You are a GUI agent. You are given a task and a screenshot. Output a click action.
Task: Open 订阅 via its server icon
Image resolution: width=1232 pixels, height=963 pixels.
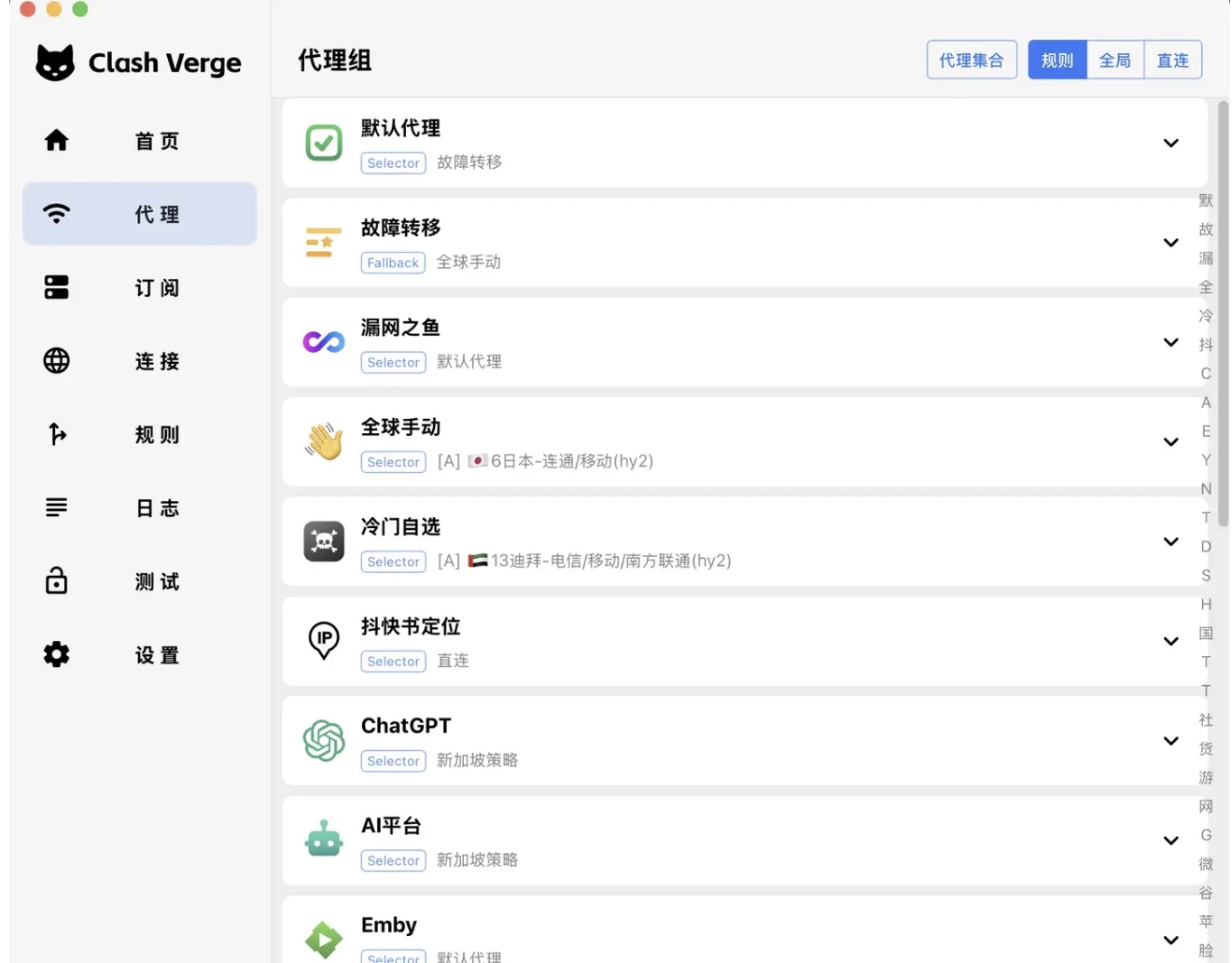coord(57,287)
